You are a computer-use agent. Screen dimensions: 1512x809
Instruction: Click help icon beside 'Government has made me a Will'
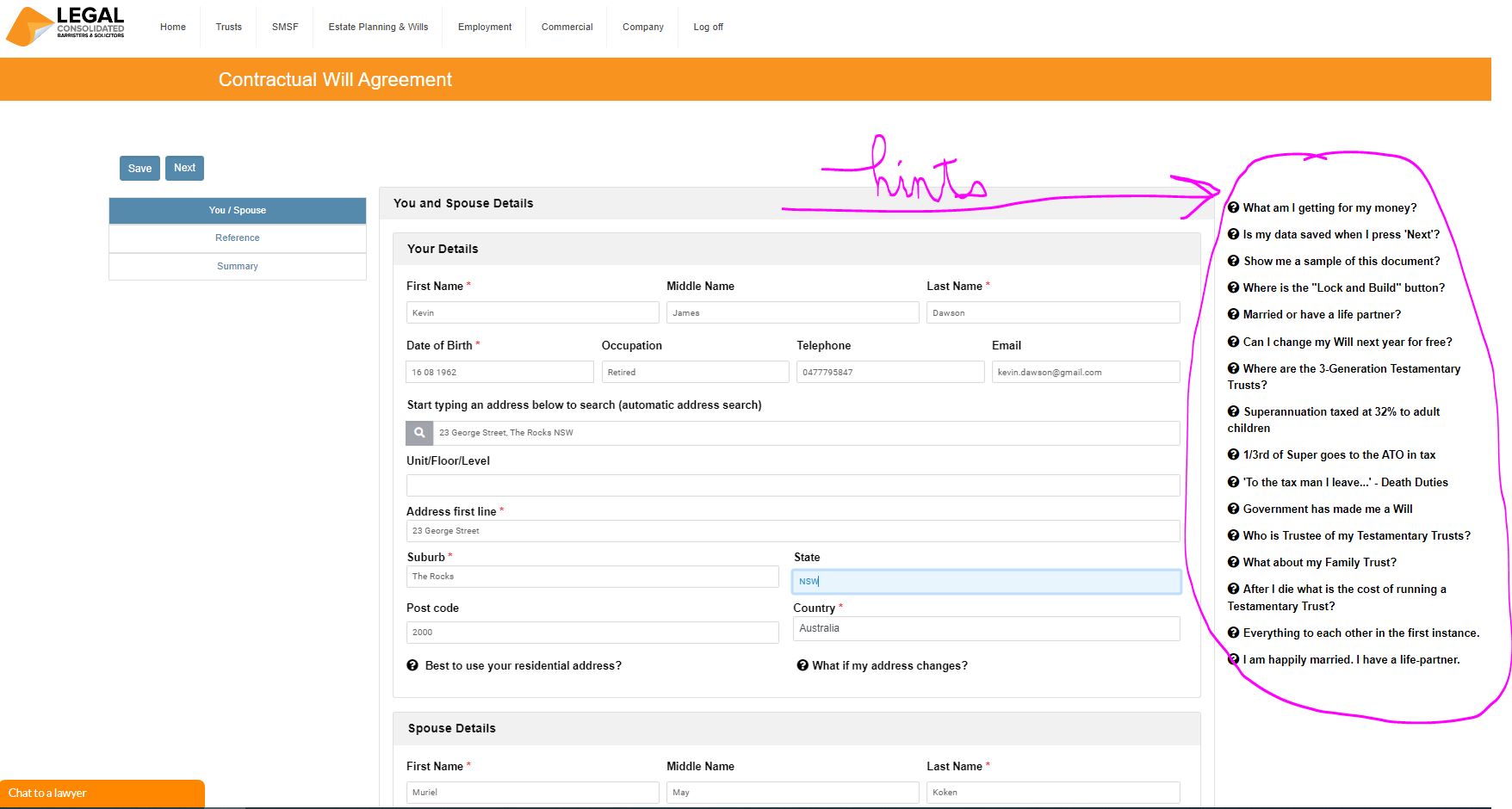pos(1233,509)
